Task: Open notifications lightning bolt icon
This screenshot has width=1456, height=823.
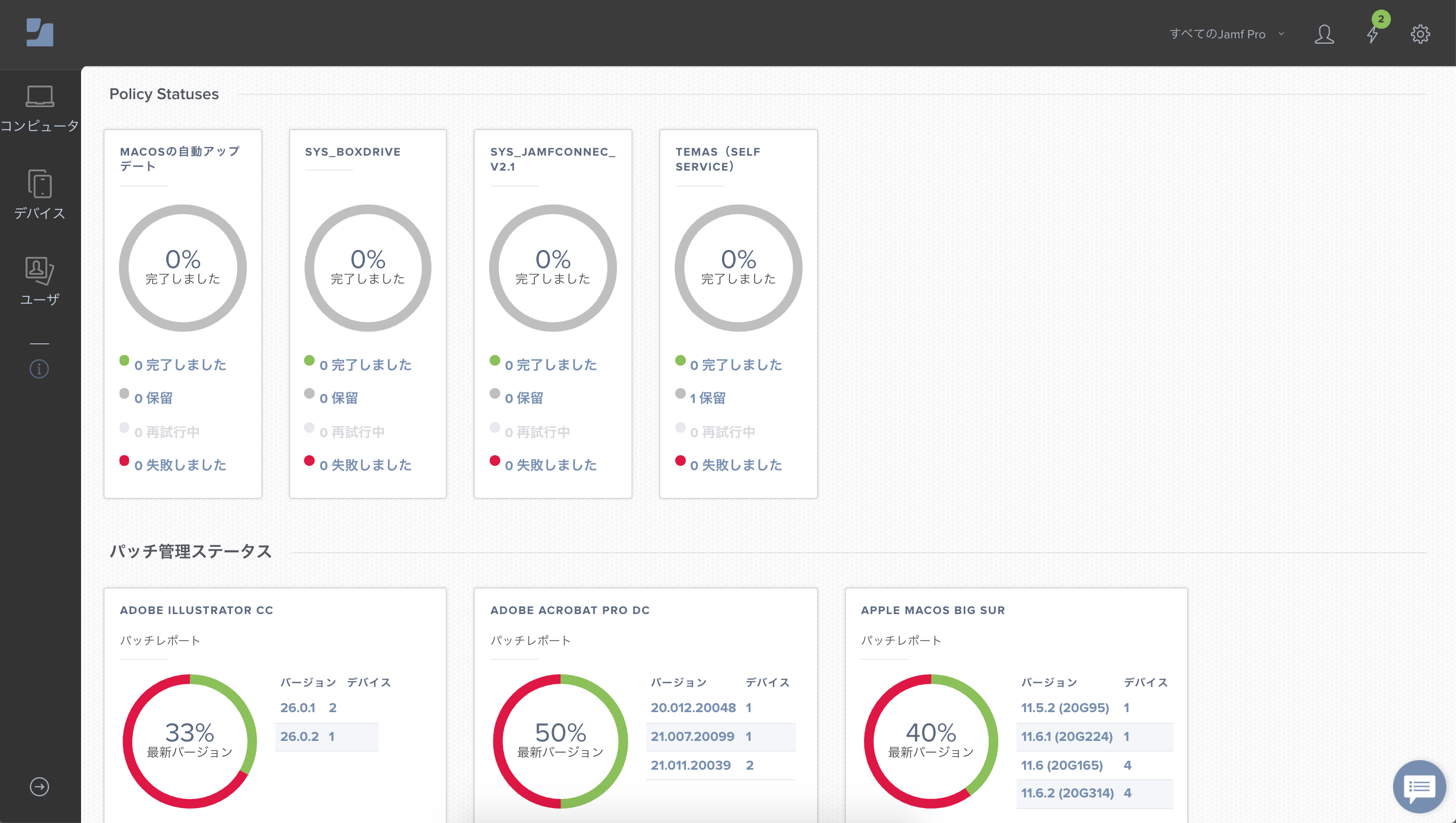Action: coord(1373,34)
